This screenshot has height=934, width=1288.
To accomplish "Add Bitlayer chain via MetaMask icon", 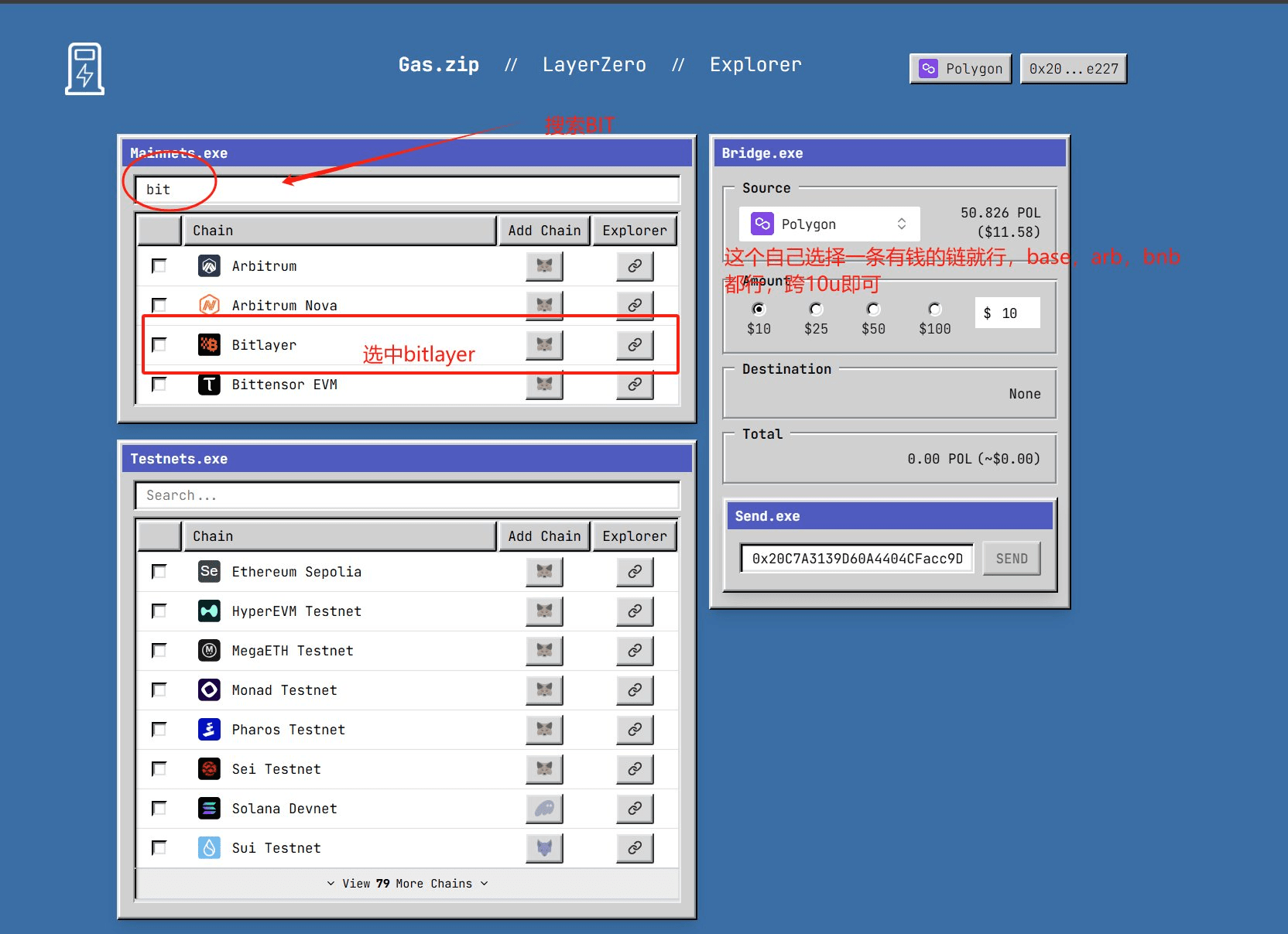I will 544,345.
